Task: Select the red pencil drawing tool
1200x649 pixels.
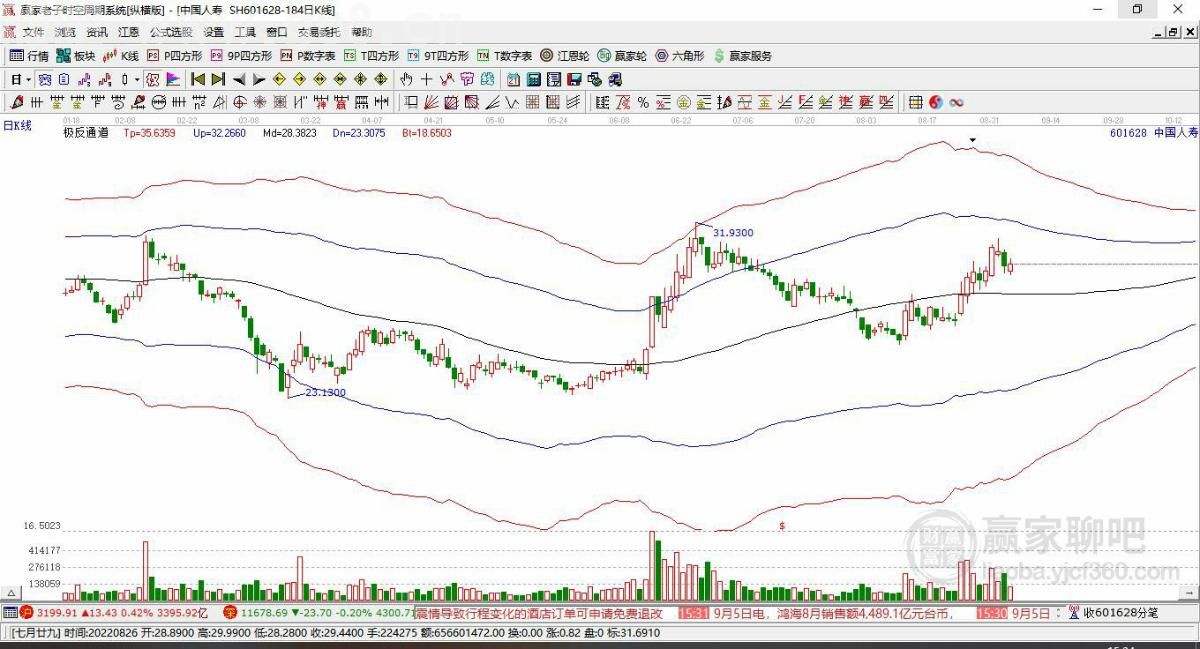Action: point(16,102)
